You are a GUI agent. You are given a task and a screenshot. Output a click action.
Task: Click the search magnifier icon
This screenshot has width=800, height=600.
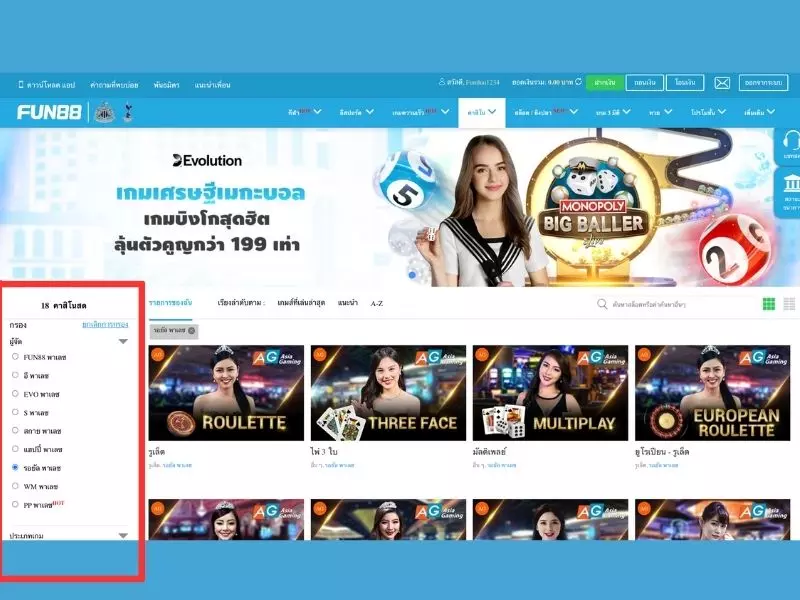click(x=602, y=304)
